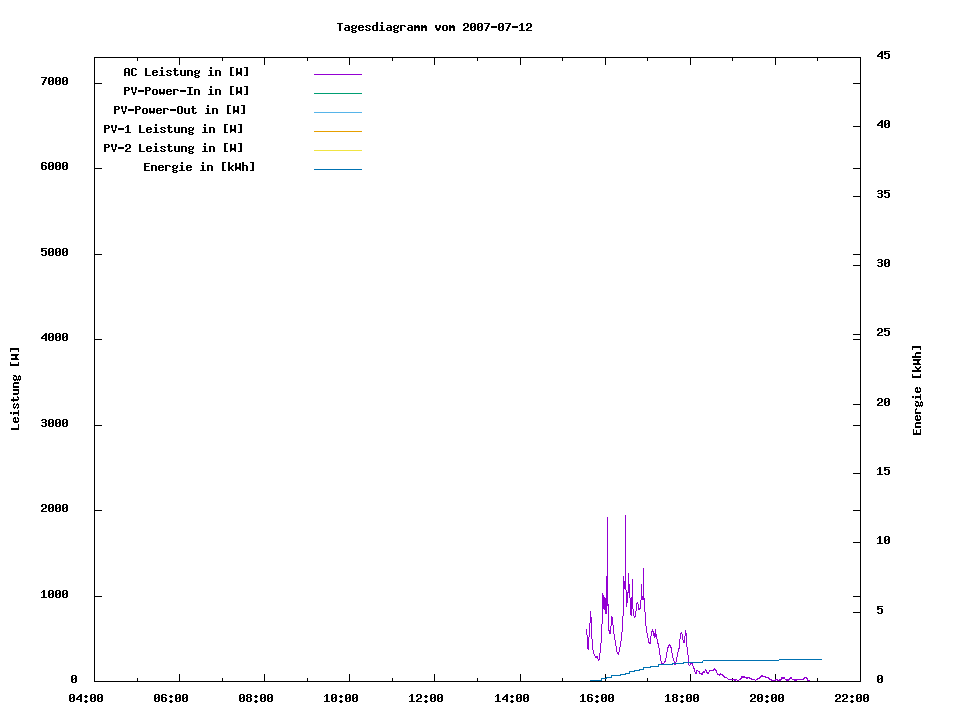Click the 45 value on the energy axis
This screenshot has width=960, height=720.
point(883,55)
